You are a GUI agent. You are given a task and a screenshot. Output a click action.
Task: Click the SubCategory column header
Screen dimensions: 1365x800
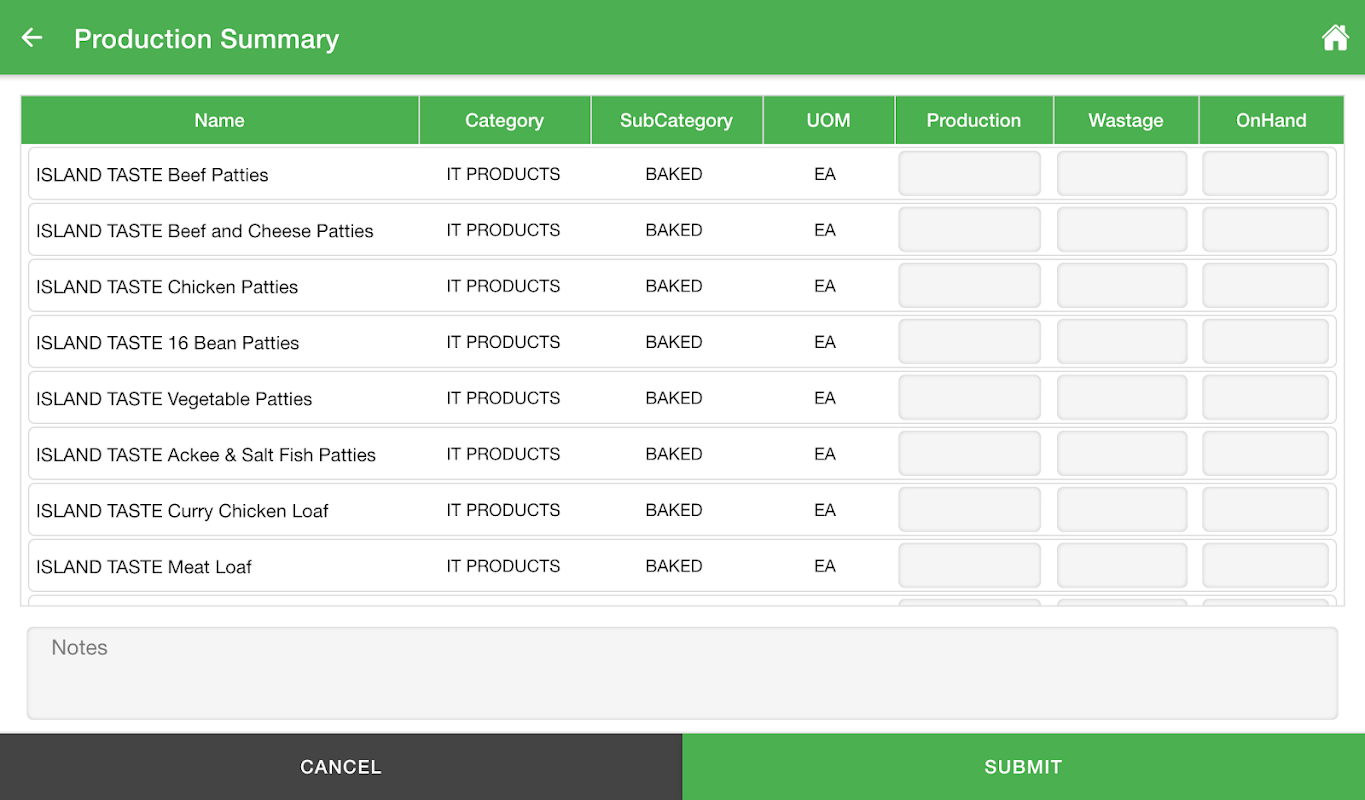676,120
